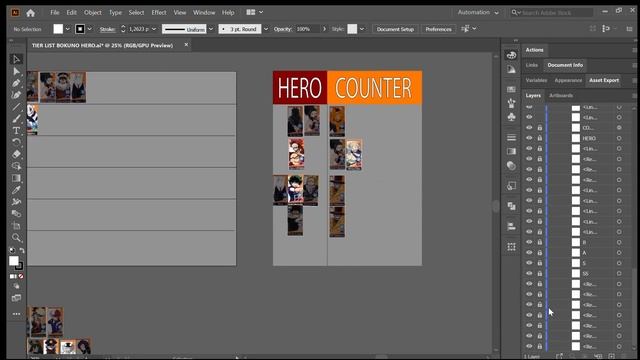Open the Window menu

click(204, 13)
